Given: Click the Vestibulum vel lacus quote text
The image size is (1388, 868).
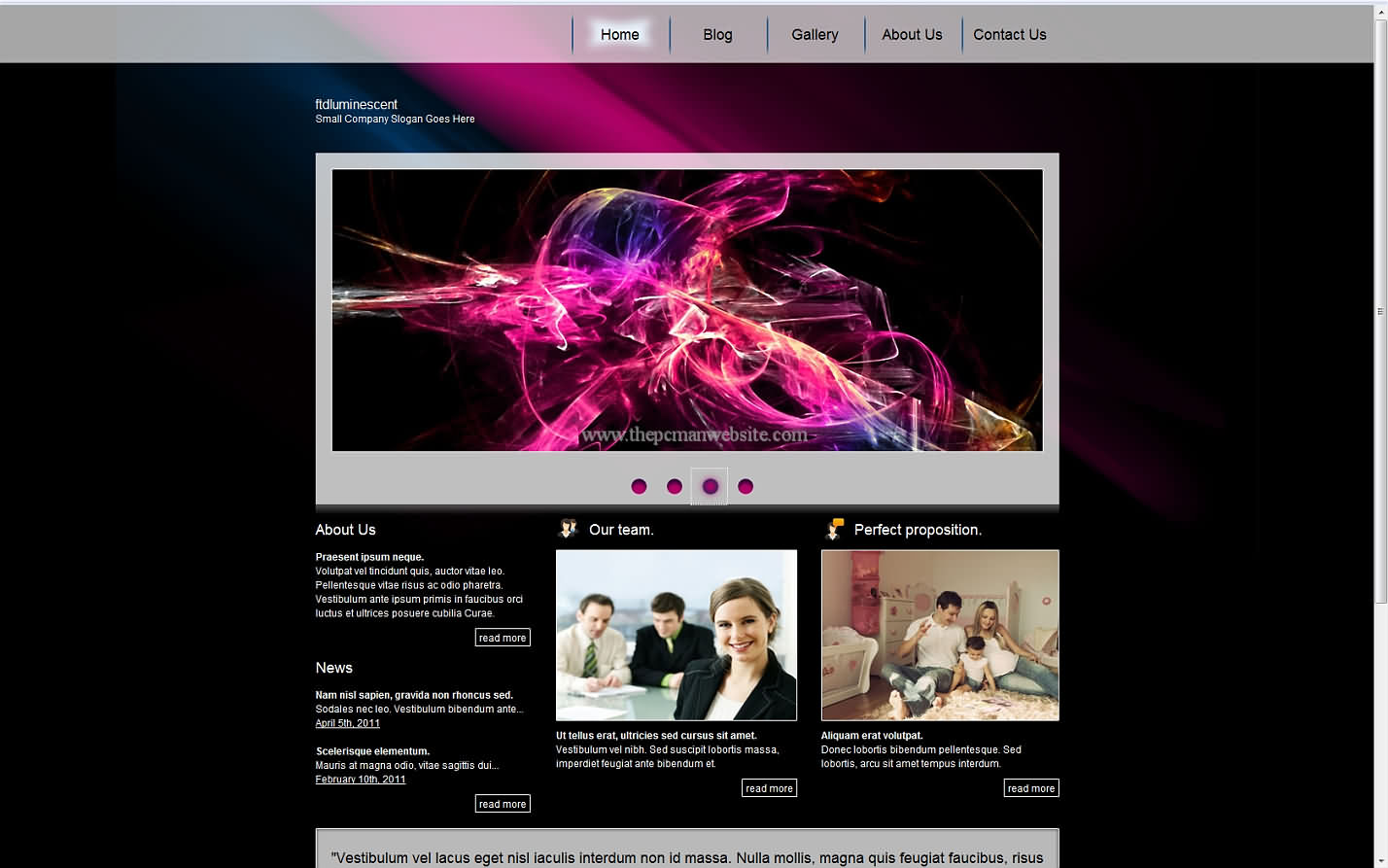Looking at the screenshot, I should [x=687, y=858].
